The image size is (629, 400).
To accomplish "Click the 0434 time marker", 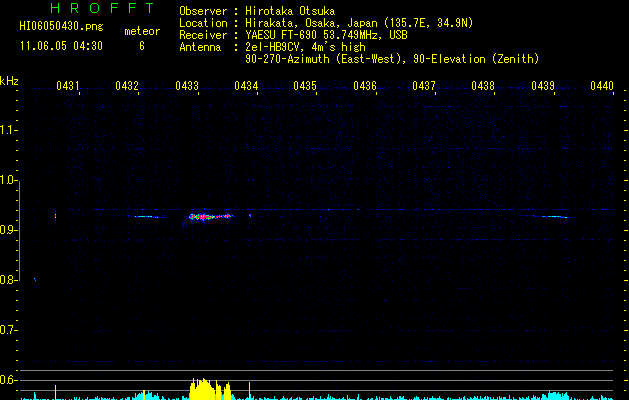I will [x=246, y=86].
